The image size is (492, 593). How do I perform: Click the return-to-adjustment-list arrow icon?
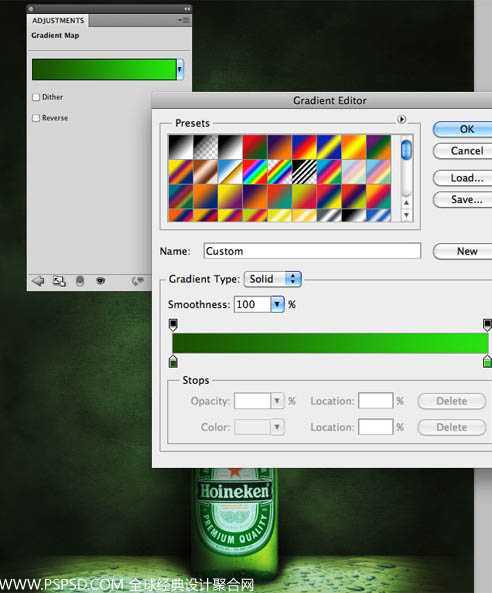coord(38,281)
